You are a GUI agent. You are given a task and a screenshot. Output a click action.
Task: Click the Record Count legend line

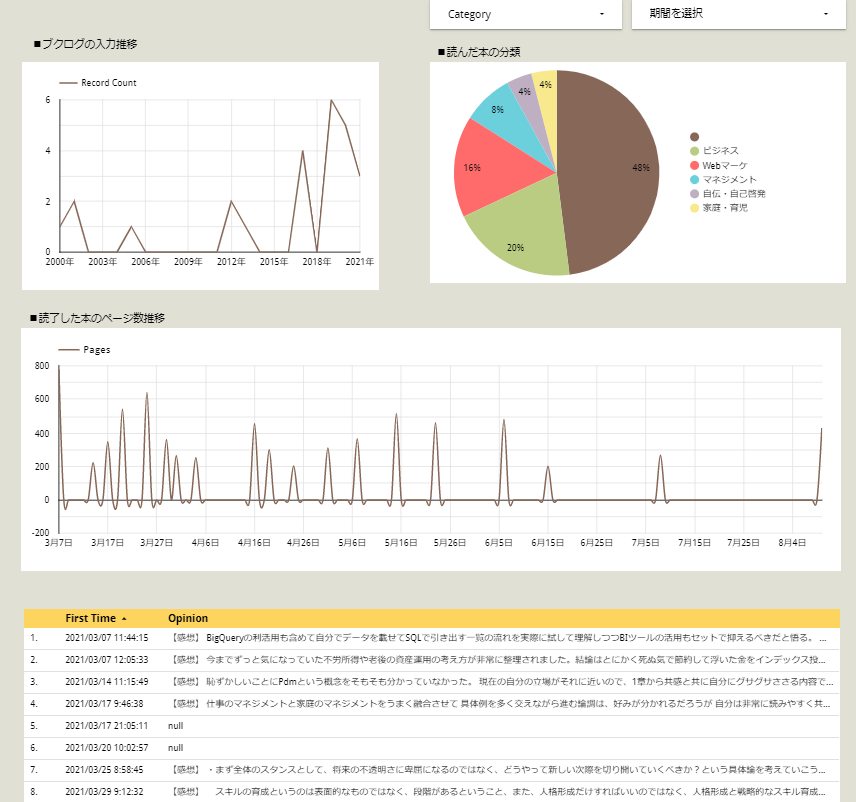[98, 83]
